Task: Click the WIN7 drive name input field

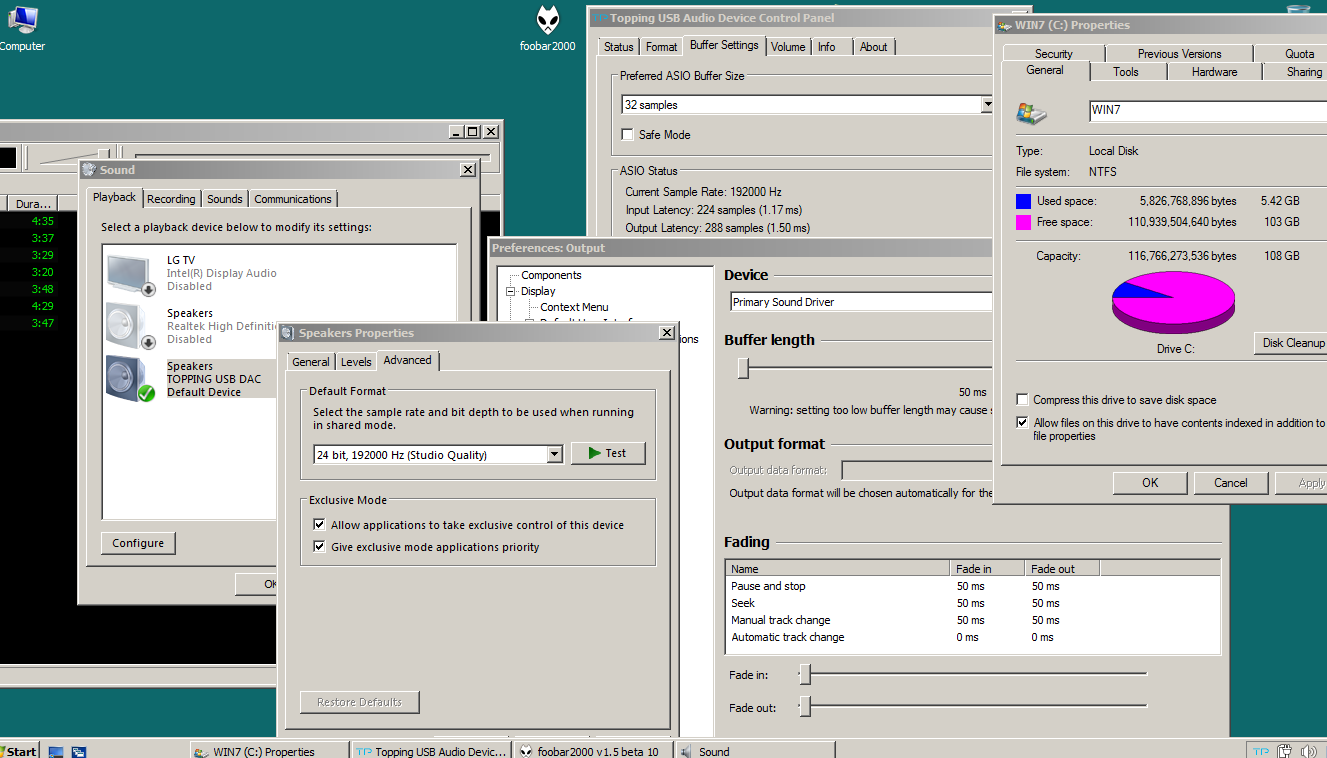Action: pyautogui.click(x=1207, y=110)
